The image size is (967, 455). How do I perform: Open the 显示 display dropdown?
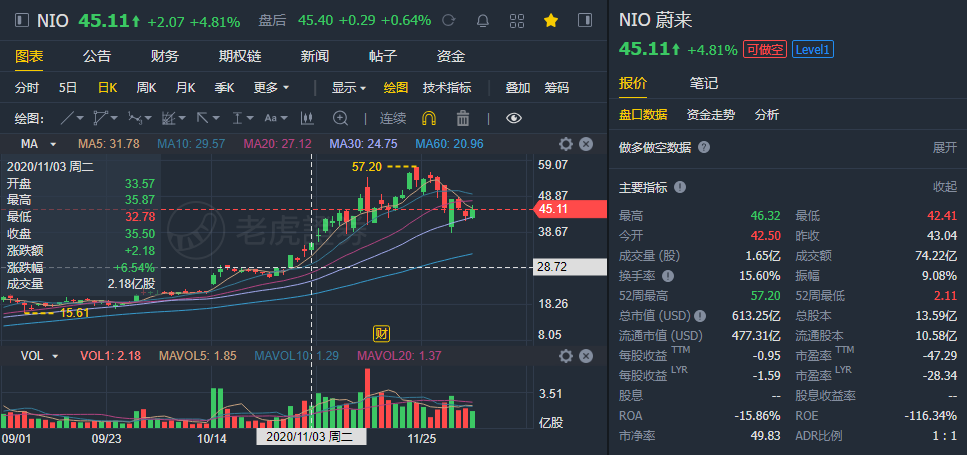[348, 88]
